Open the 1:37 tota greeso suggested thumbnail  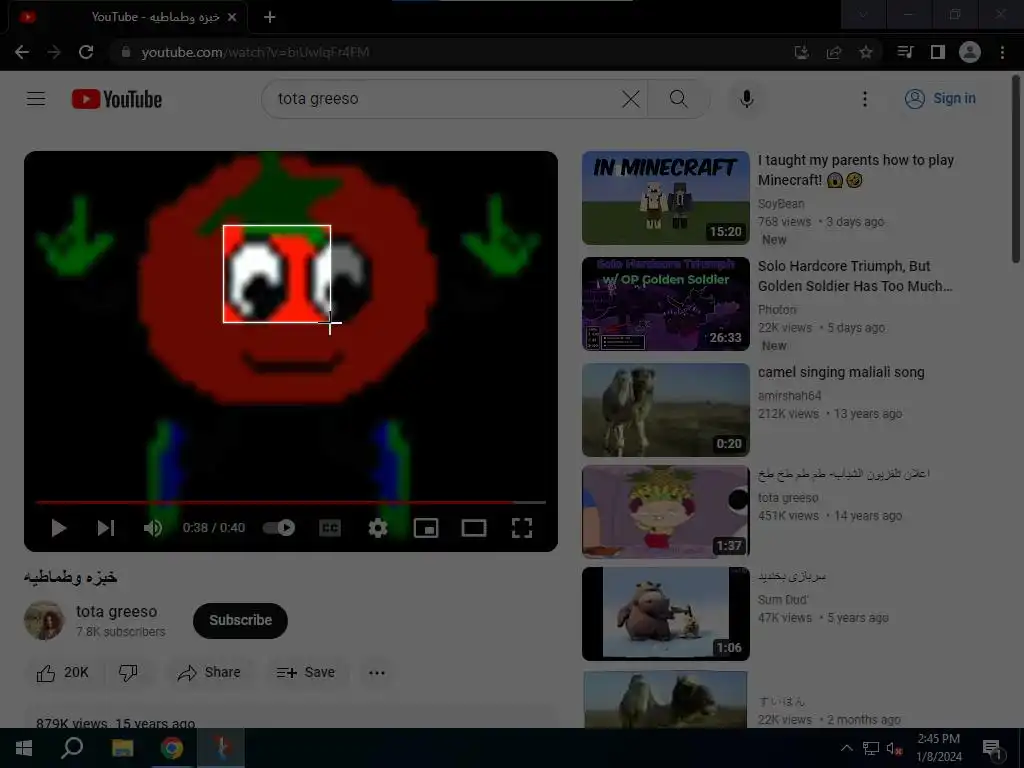coord(665,511)
